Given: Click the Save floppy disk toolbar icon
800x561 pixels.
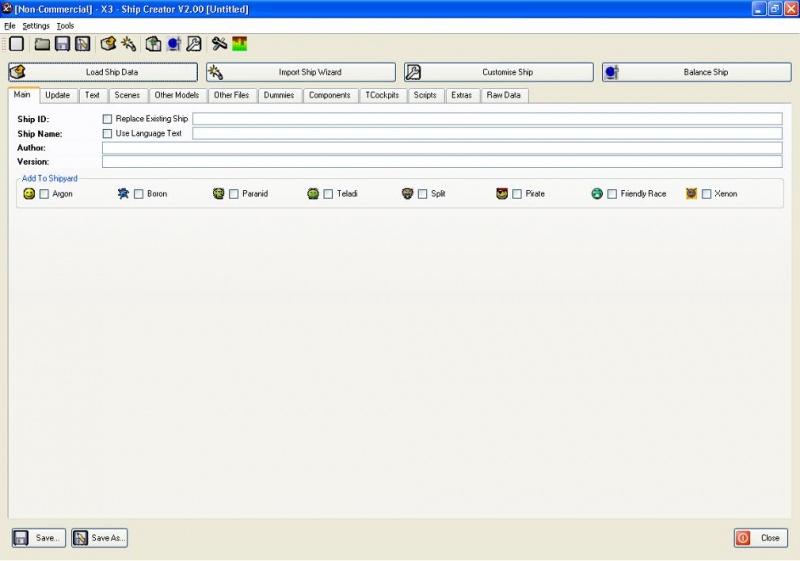Looking at the screenshot, I should (x=62, y=44).
